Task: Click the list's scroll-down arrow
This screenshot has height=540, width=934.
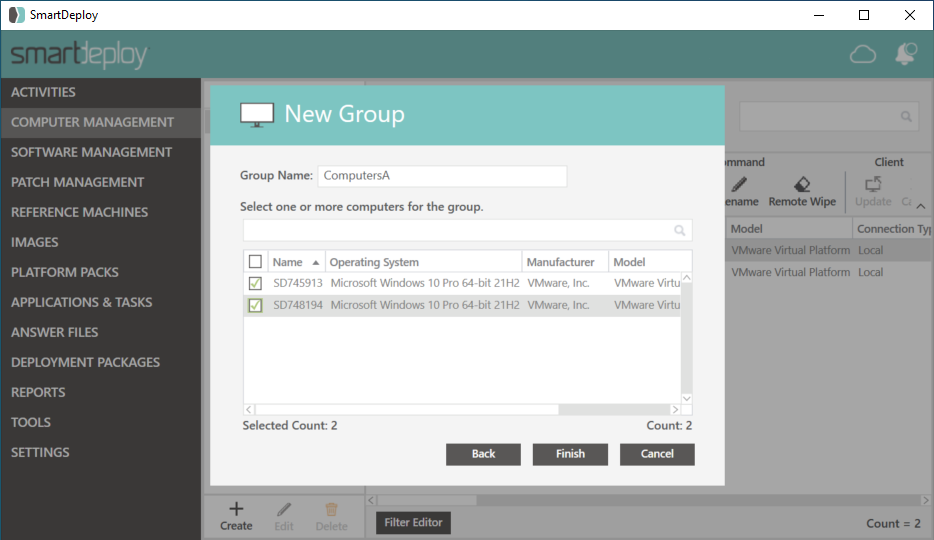Action: point(687,398)
